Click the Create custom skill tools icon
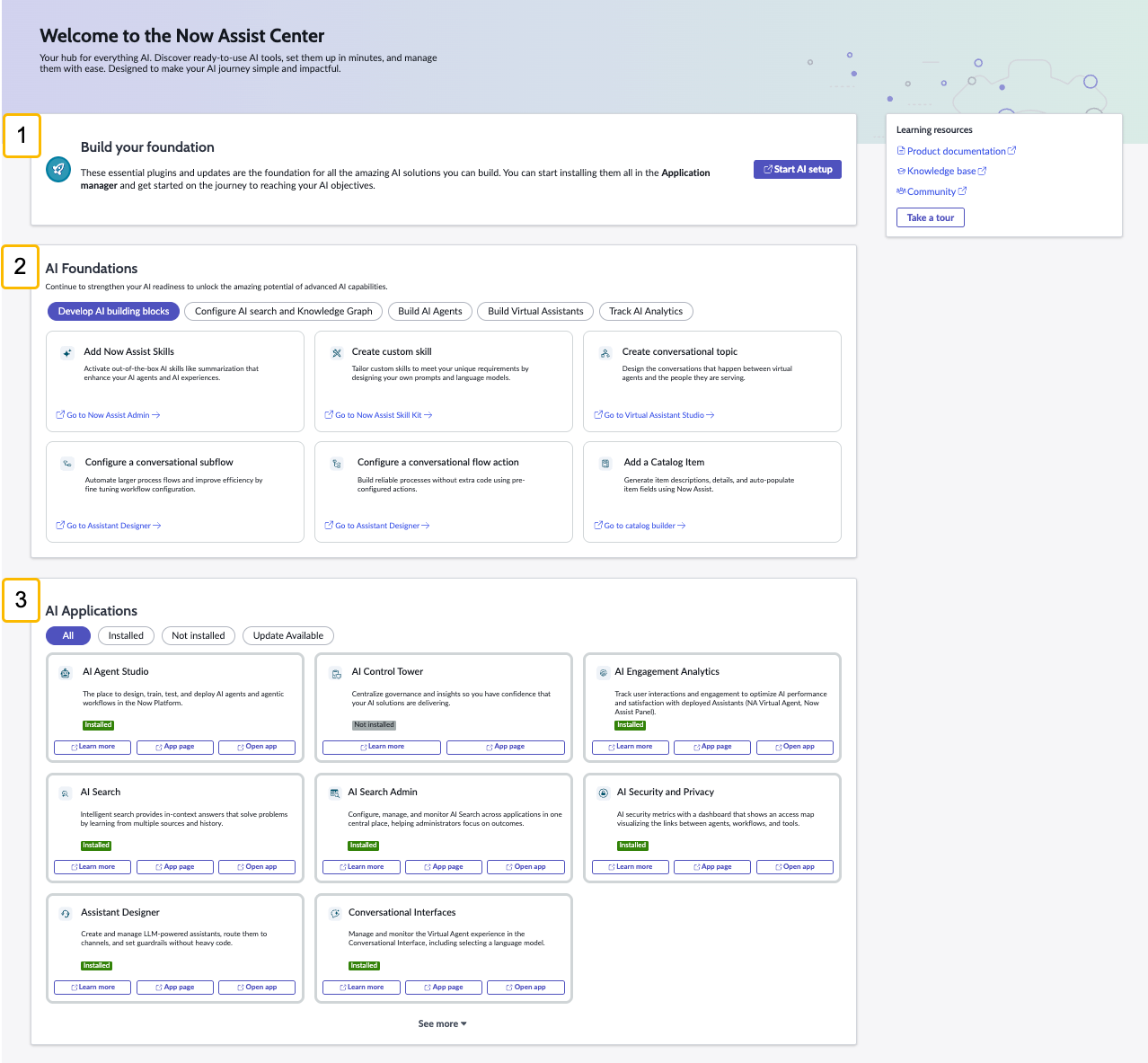Viewport: 1148px width, 1063px height. (336, 353)
